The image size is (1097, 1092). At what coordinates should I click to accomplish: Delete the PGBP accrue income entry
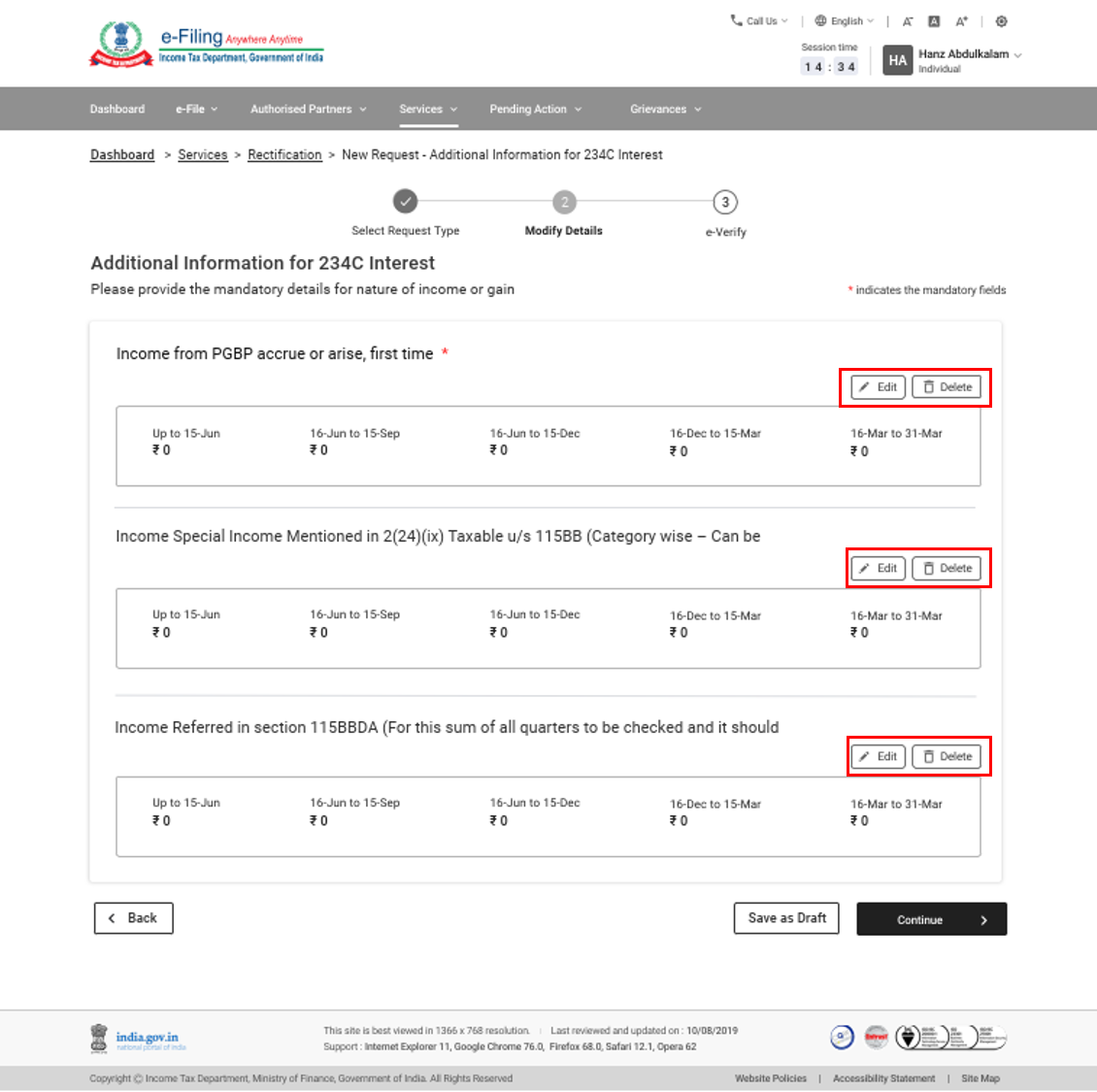point(947,386)
